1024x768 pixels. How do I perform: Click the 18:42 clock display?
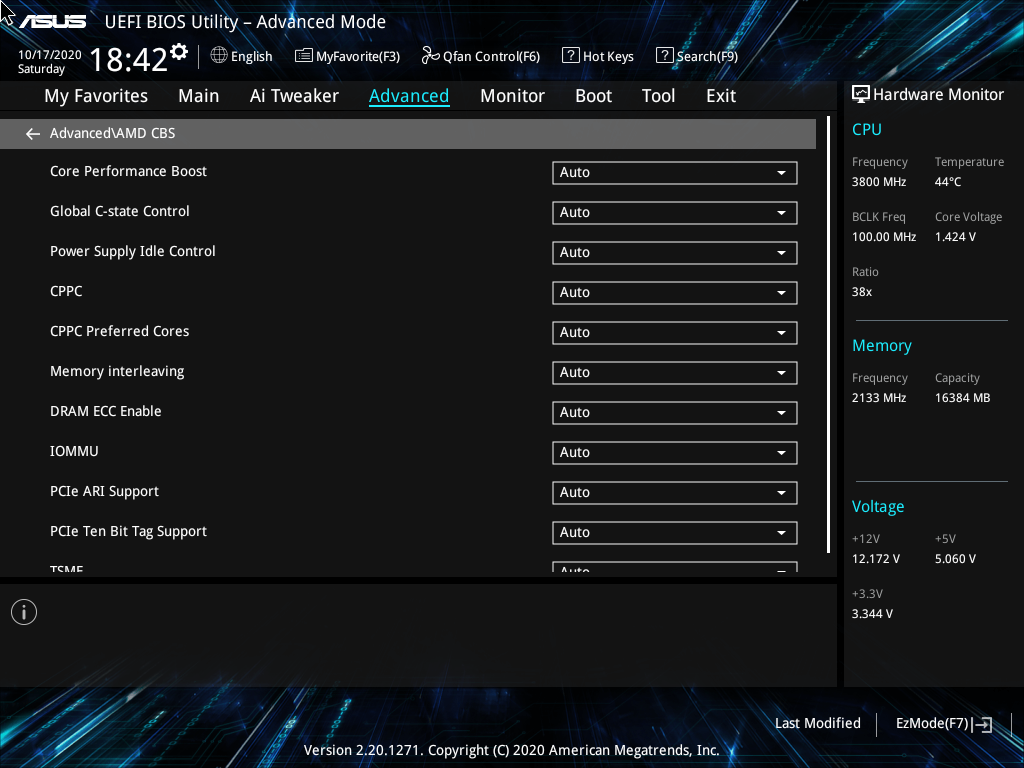click(x=129, y=59)
